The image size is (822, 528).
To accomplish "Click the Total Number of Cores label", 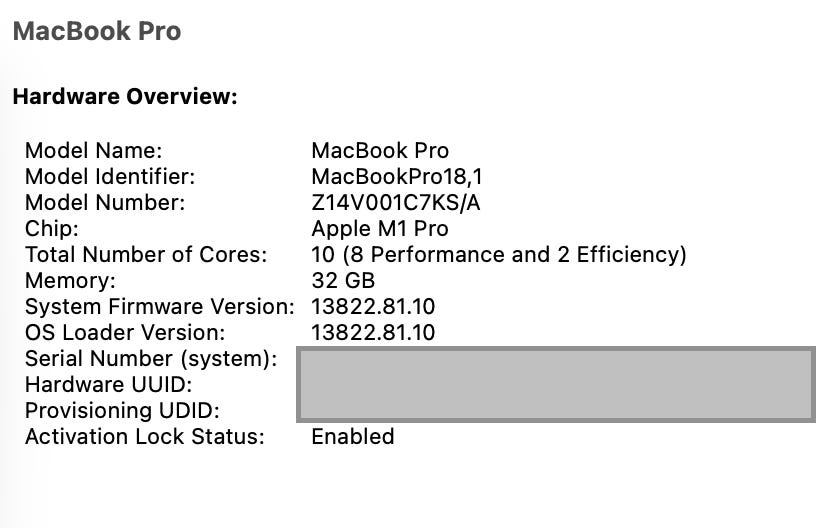I will tap(146, 255).
